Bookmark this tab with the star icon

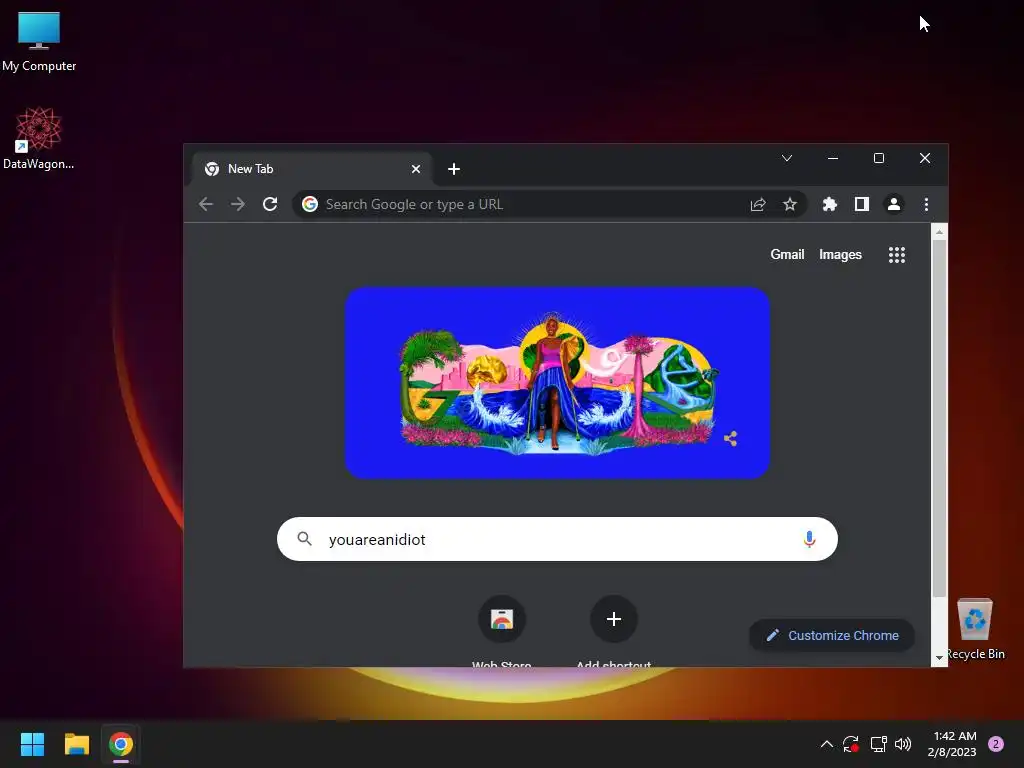pos(790,204)
